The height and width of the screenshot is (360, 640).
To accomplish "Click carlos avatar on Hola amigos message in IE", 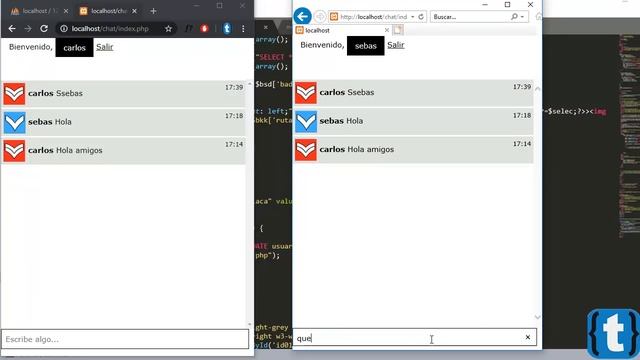I will tap(306, 150).
